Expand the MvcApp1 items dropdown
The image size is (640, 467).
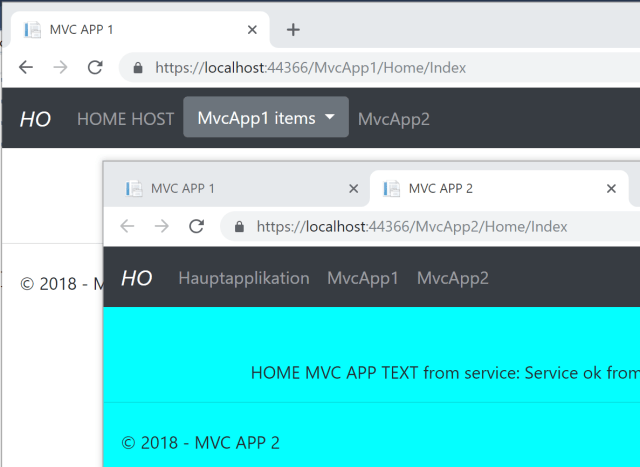[x=266, y=118]
